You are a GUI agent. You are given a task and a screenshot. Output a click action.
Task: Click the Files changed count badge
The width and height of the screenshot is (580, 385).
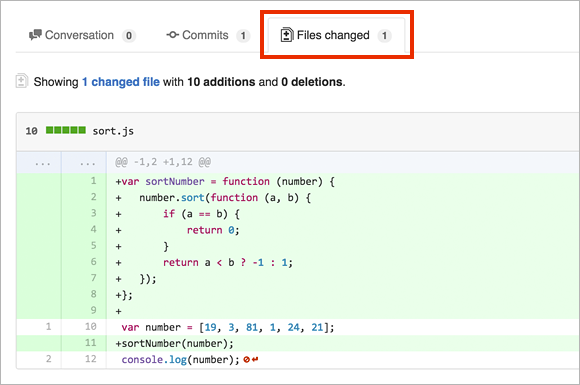(384, 36)
